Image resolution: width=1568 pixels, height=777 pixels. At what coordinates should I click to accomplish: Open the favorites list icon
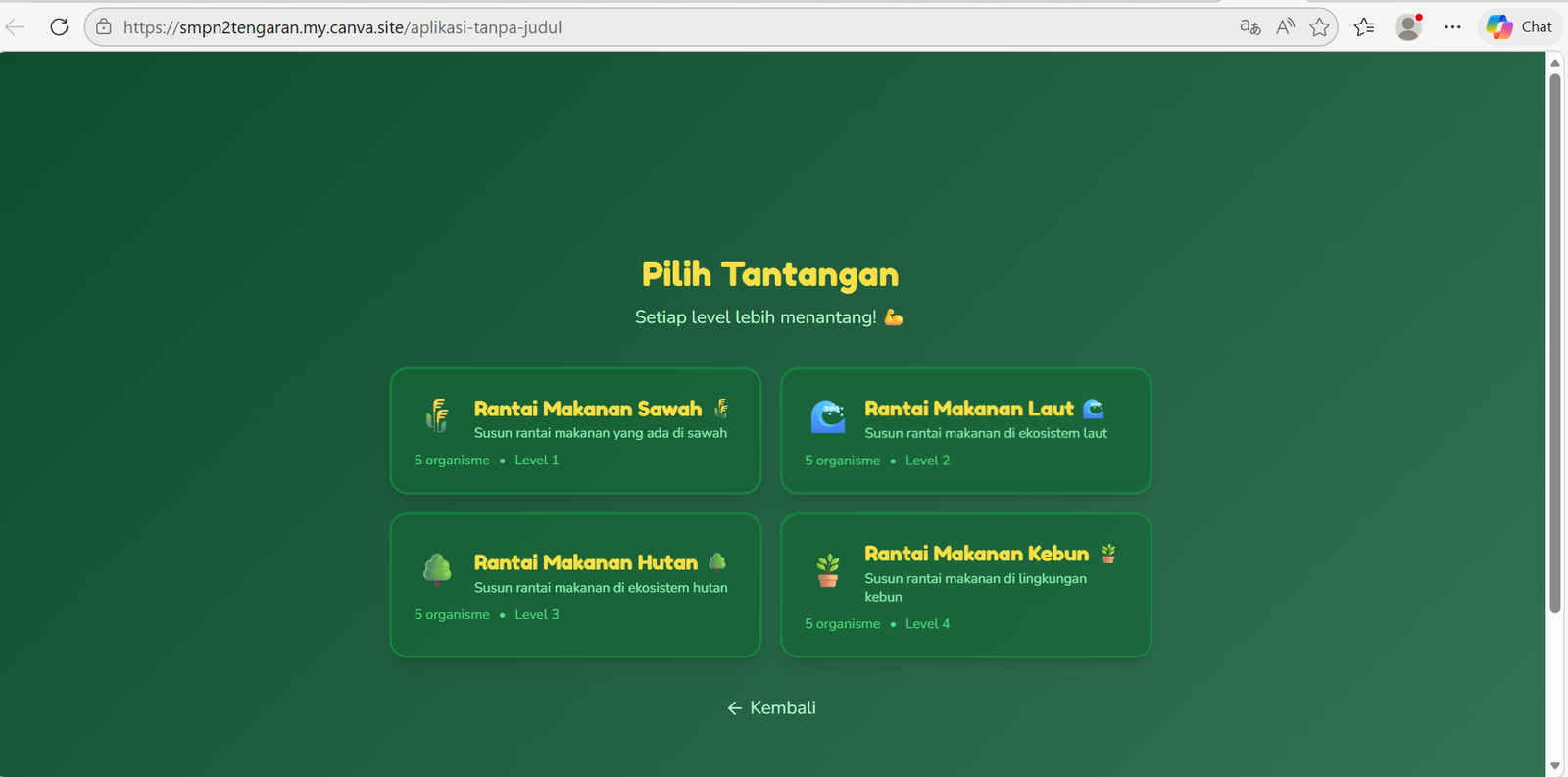(x=1364, y=27)
